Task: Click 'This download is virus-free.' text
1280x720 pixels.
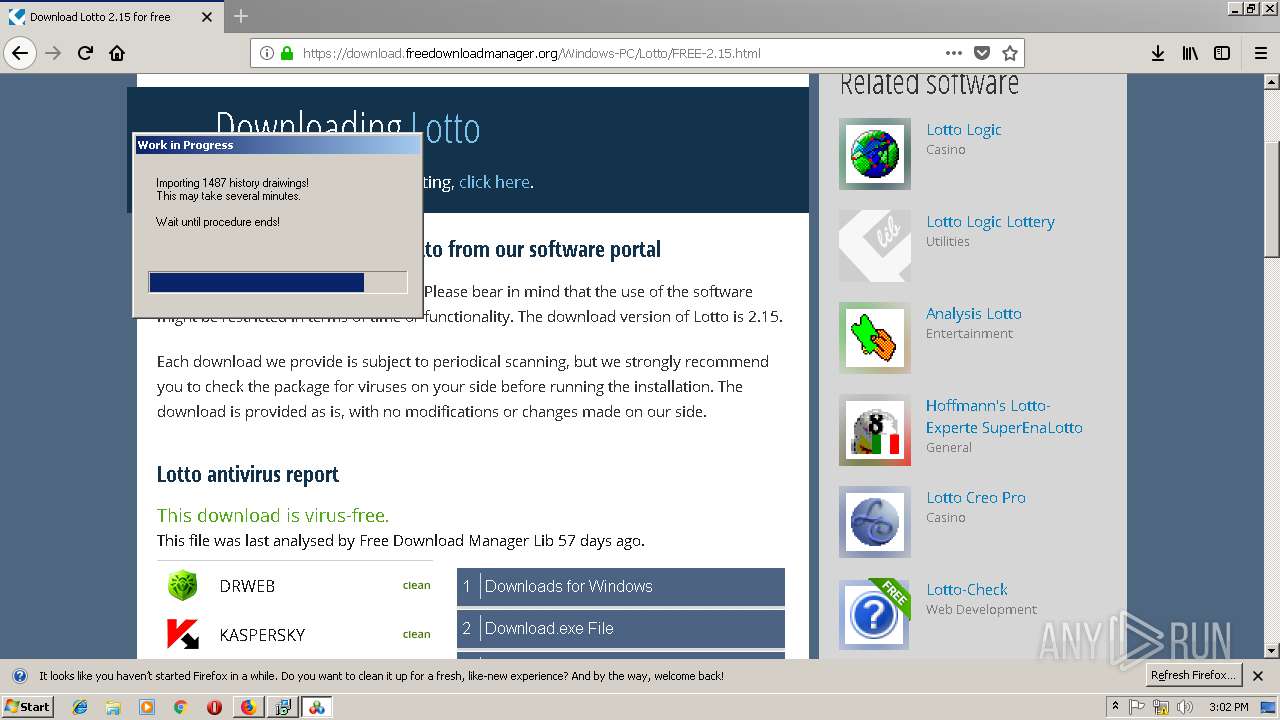Action: (x=273, y=515)
